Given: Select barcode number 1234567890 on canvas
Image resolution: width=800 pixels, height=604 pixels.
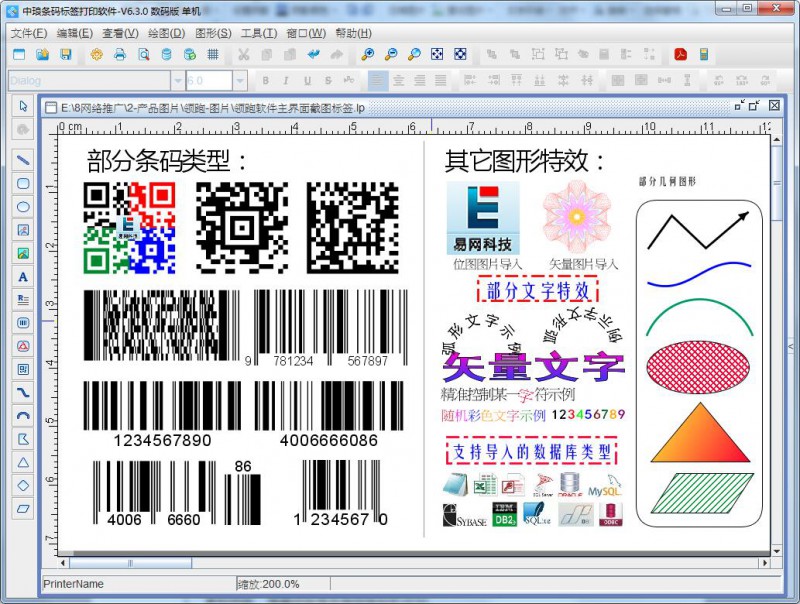Looking at the screenshot, I should [162, 440].
